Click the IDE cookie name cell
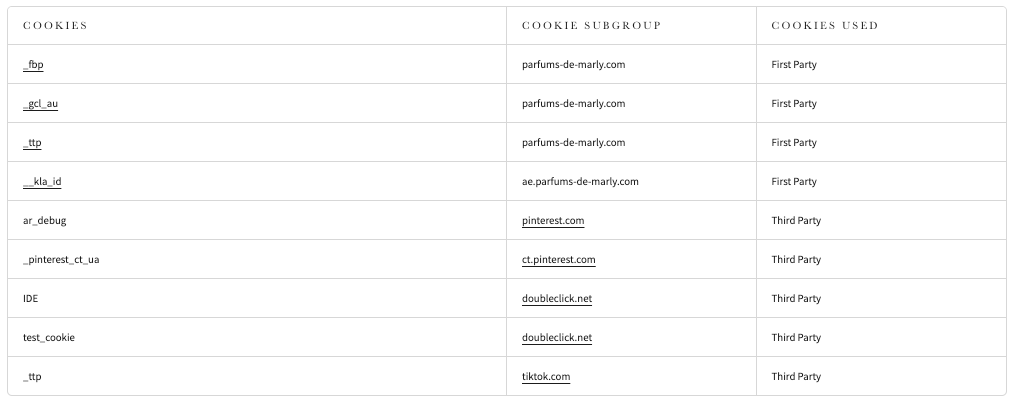This screenshot has width=1014, height=405. tap(30, 299)
